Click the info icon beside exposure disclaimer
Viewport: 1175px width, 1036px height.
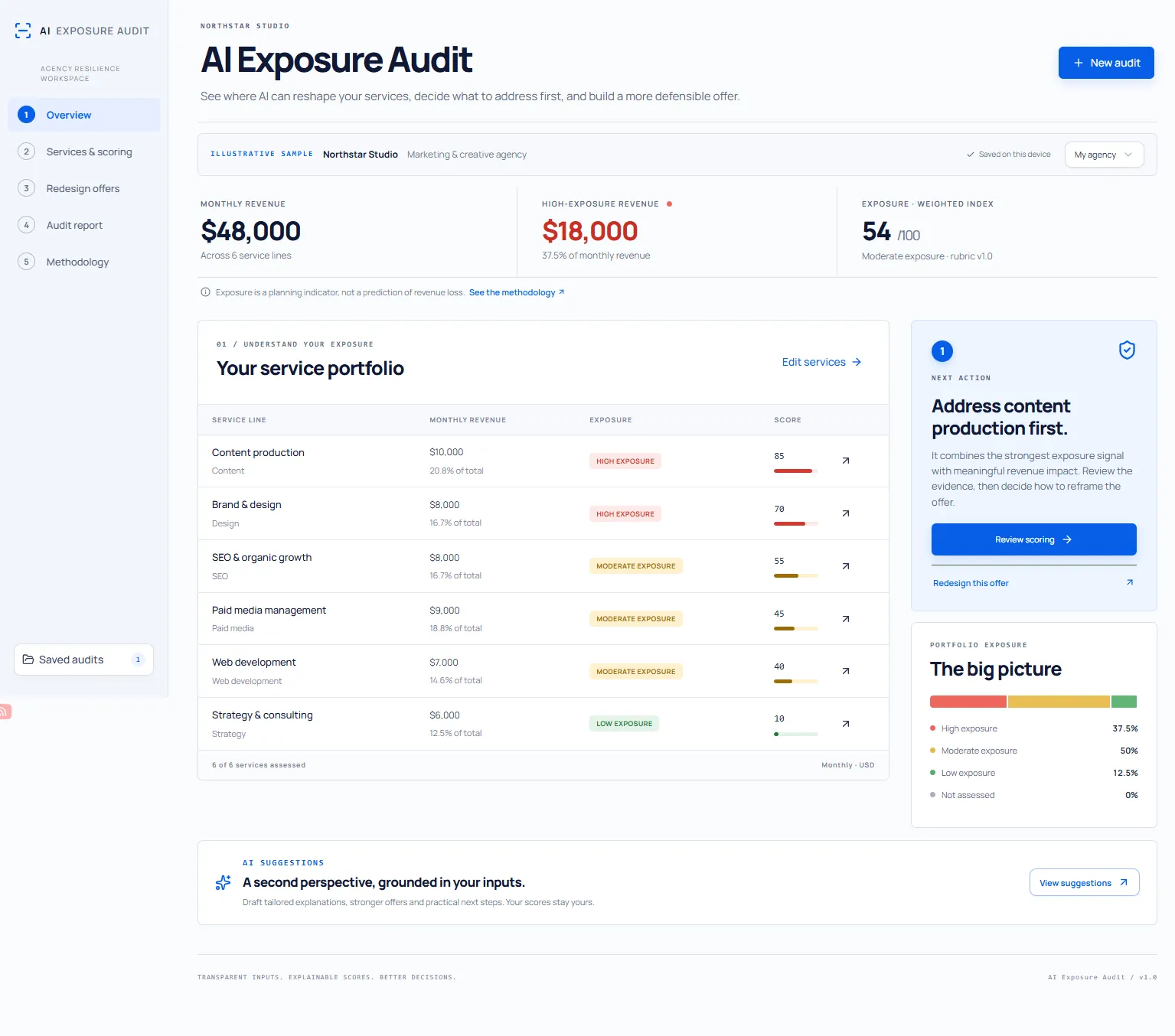coord(205,292)
